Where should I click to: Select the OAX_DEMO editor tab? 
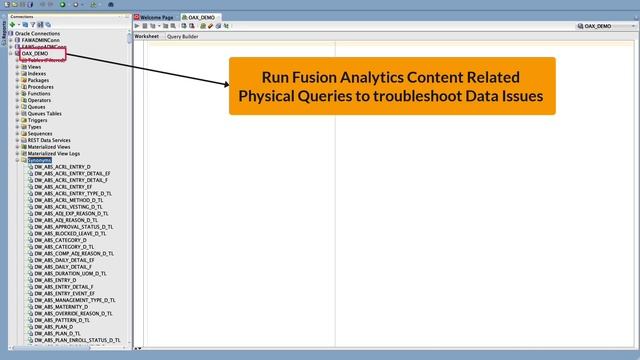[201, 17]
